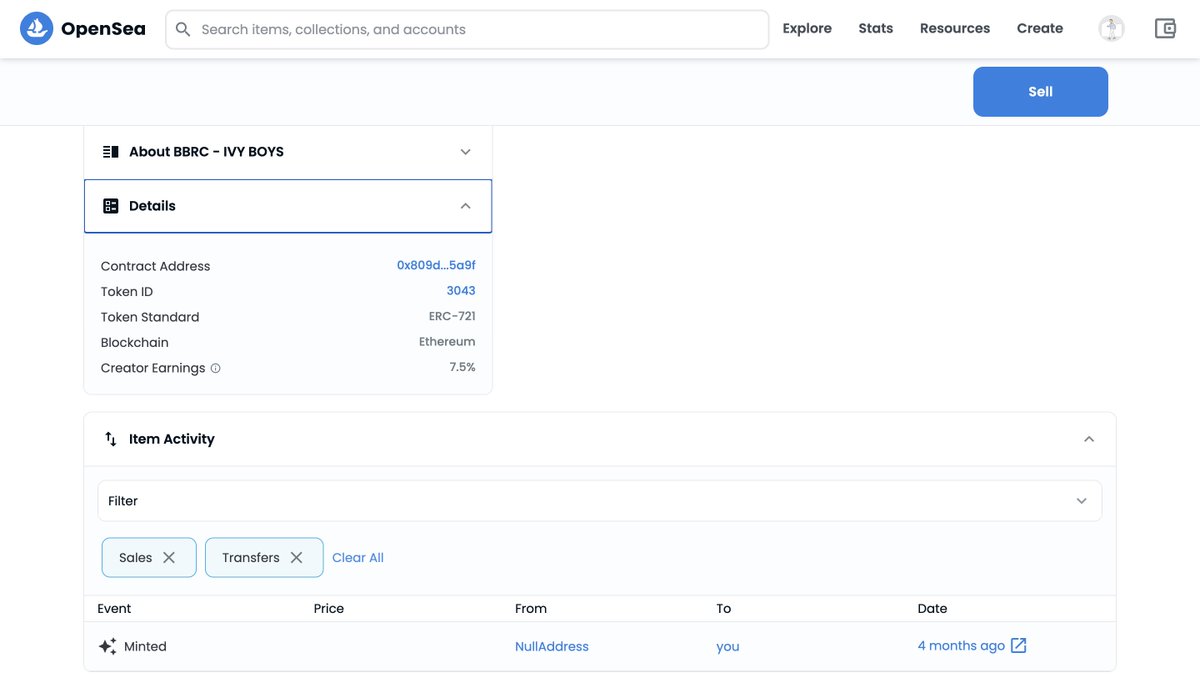The image size is (1200, 683).
Task: Click the Details panel icon
Action: point(111,206)
